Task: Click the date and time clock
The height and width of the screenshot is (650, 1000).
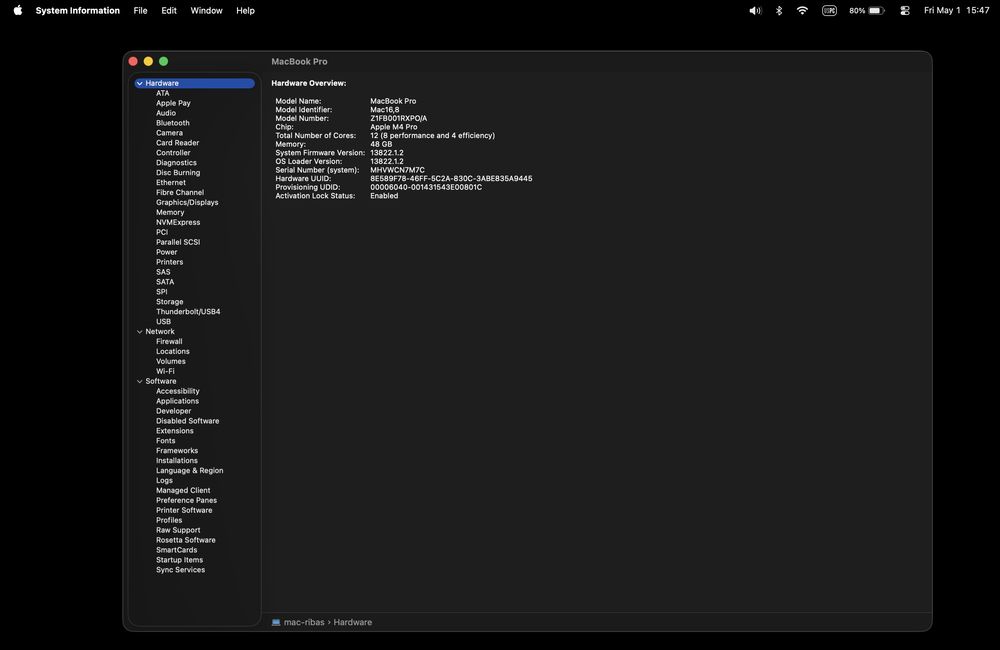Action: [956, 10]
